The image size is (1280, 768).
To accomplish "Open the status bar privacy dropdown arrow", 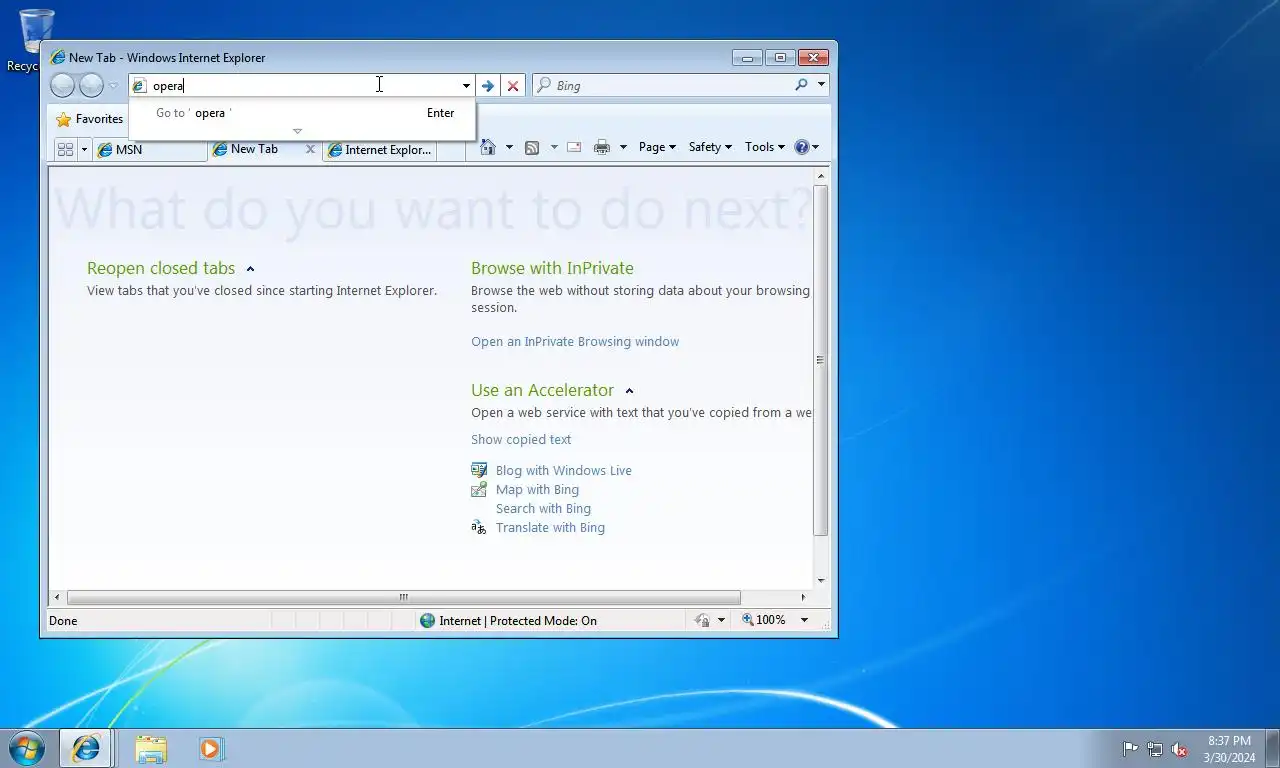I will (x=721, y=621).
